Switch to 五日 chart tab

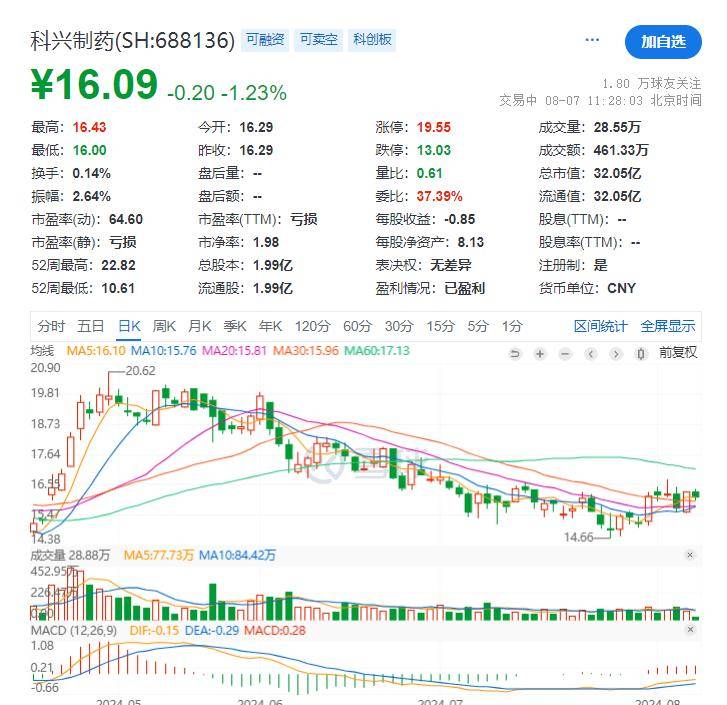coord(90,326)
